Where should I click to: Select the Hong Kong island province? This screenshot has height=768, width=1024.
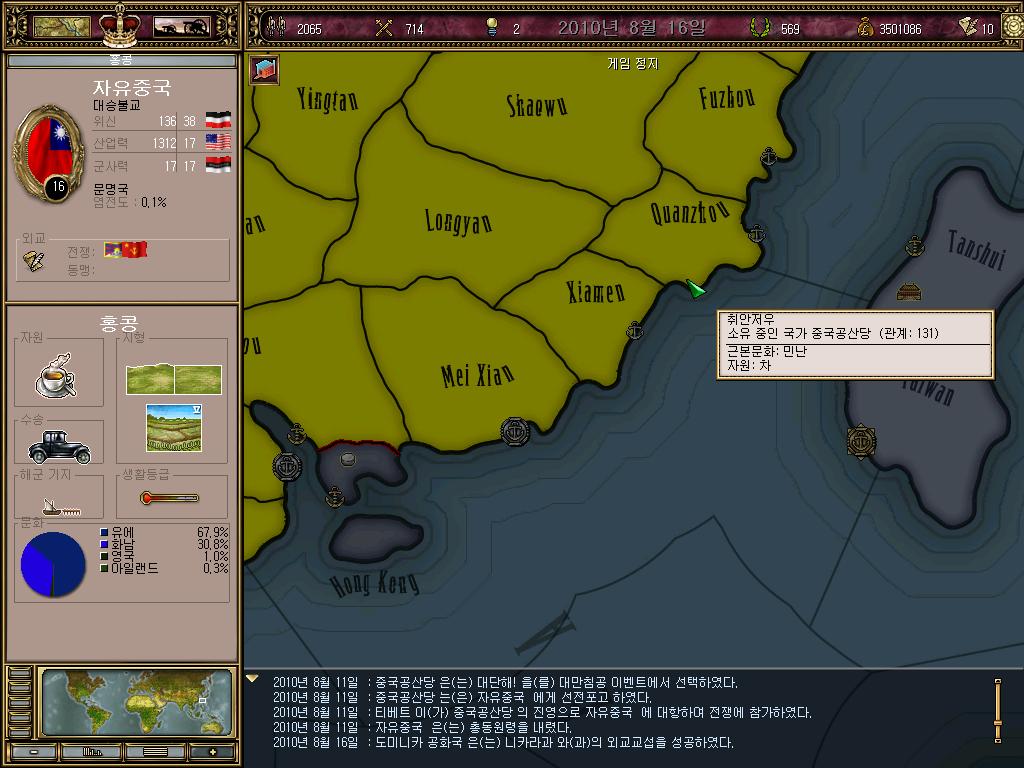tap(377, 537)
